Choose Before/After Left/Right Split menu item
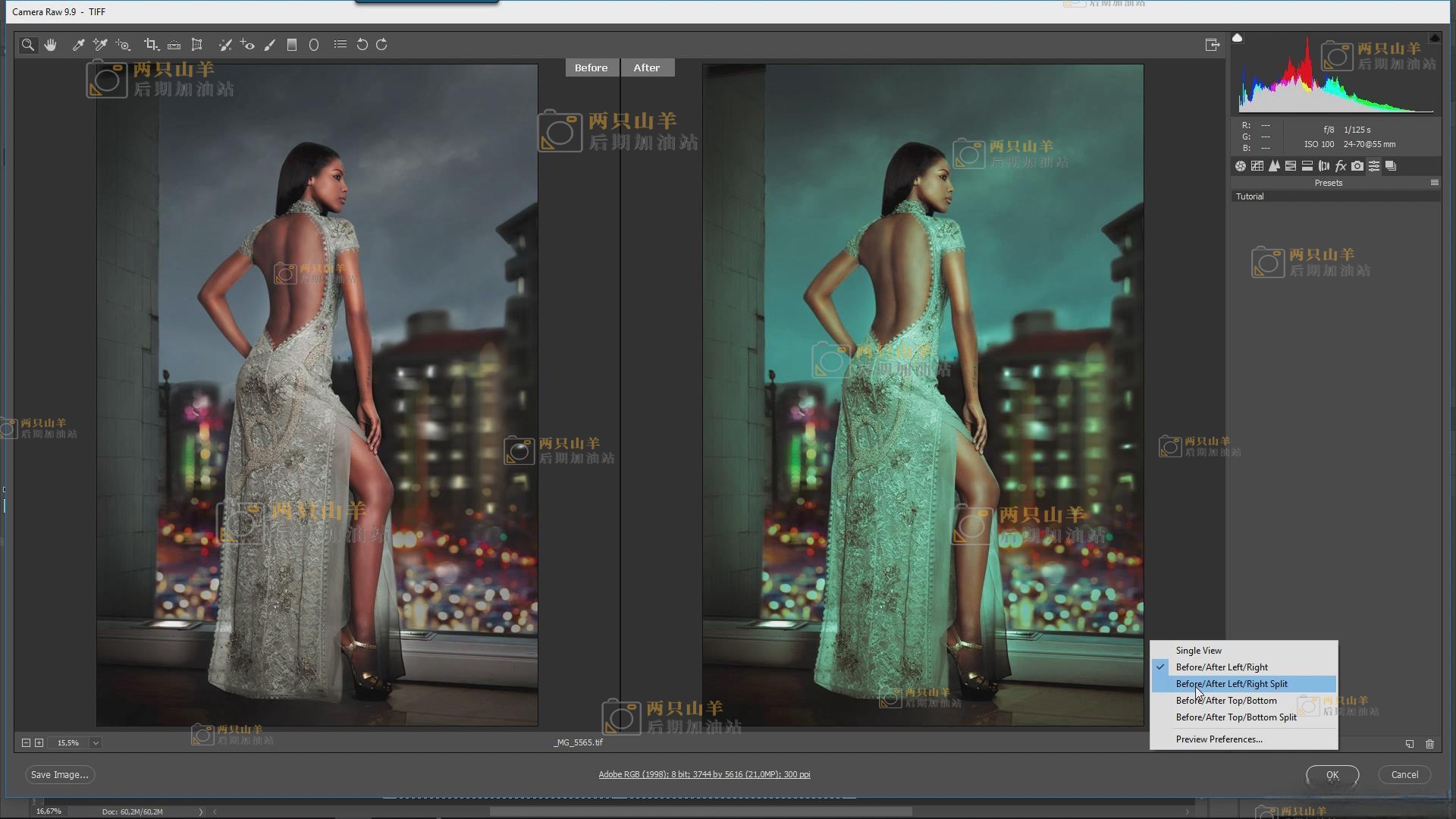This screenshot has width=1456, height=819. pyautogui.click(x=1232, y=684)
